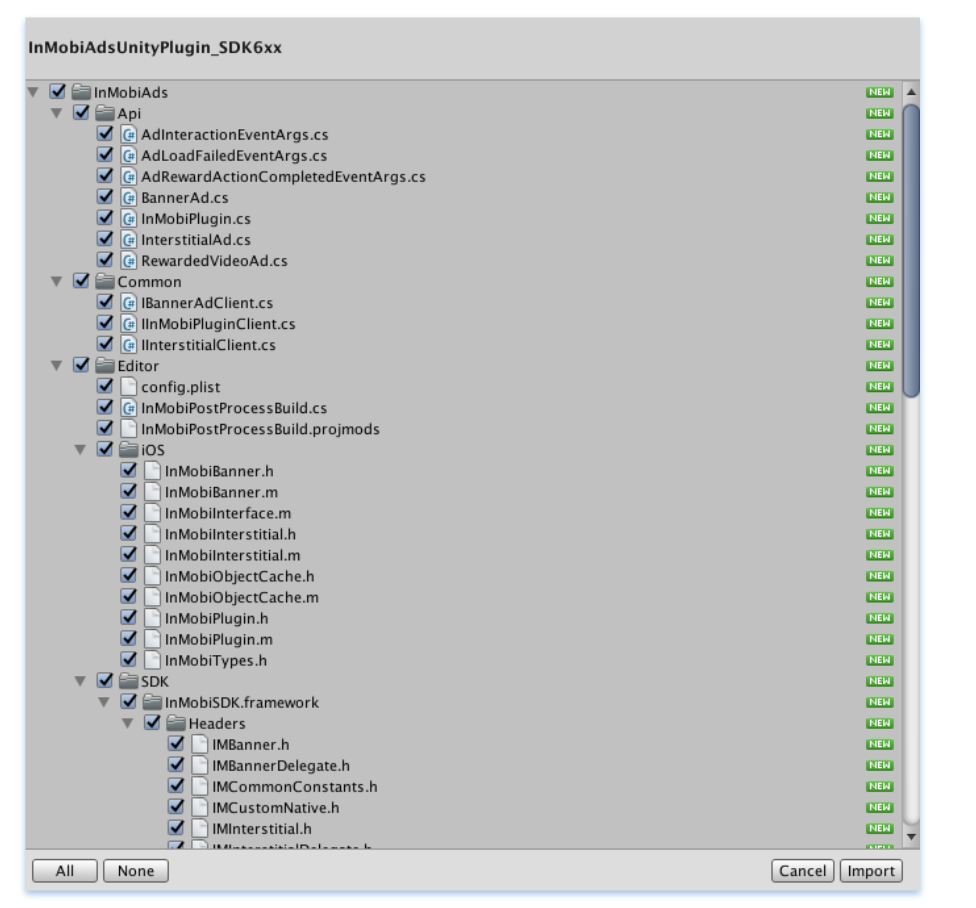Collapse the Api folder
The width and height of the screenshot is (976, 908).
(57, 113)
